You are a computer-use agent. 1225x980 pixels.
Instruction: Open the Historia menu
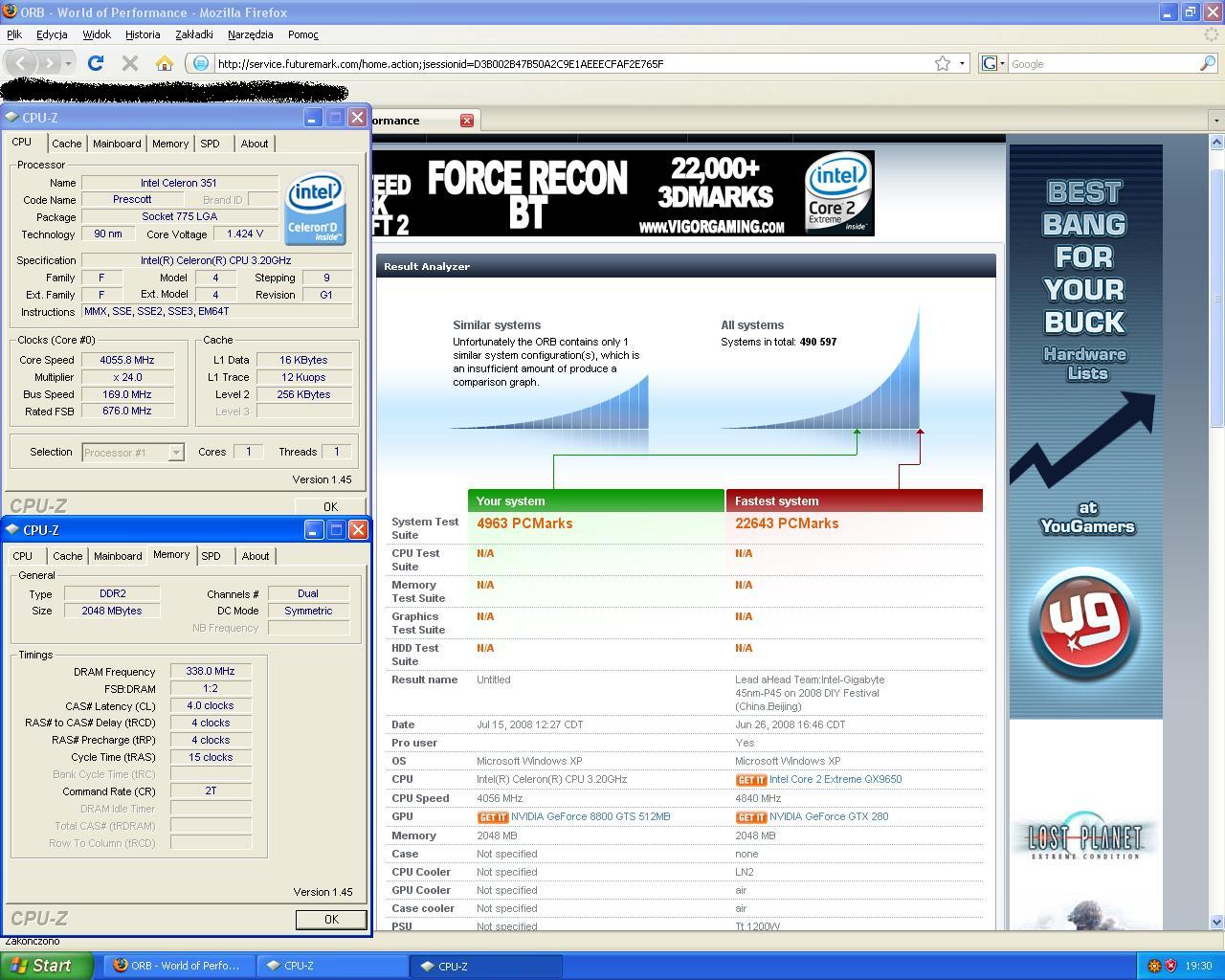point(143,34)
